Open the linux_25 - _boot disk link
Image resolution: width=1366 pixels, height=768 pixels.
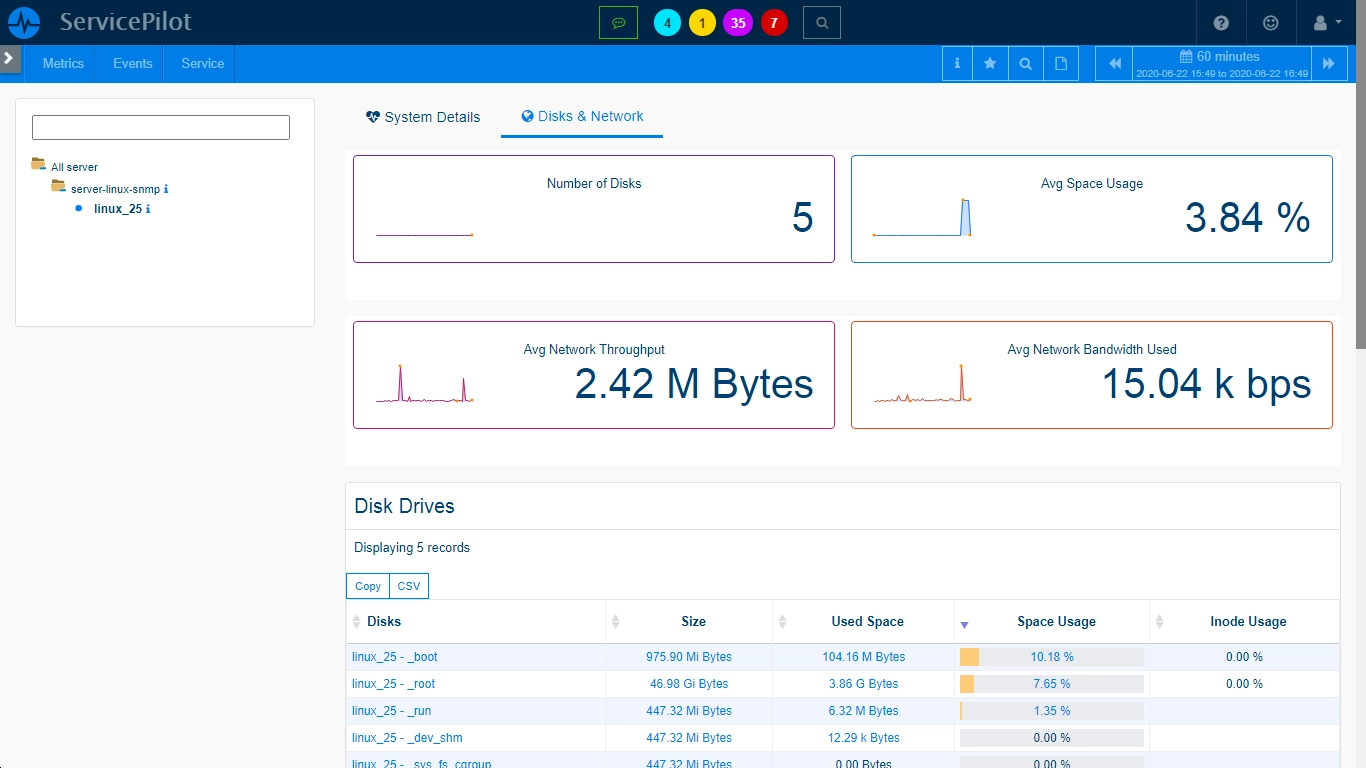(x=395, y=657)
